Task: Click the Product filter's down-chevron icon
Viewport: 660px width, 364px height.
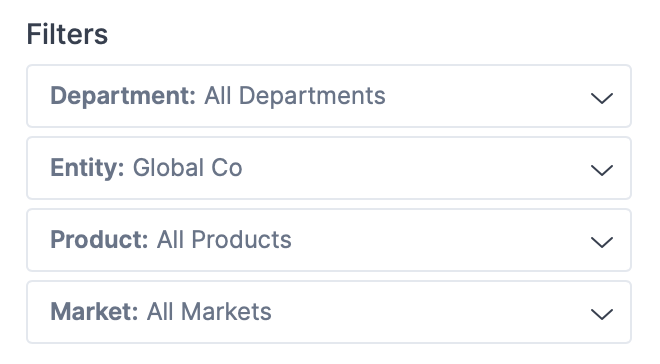Action: [x=601, y=242]
